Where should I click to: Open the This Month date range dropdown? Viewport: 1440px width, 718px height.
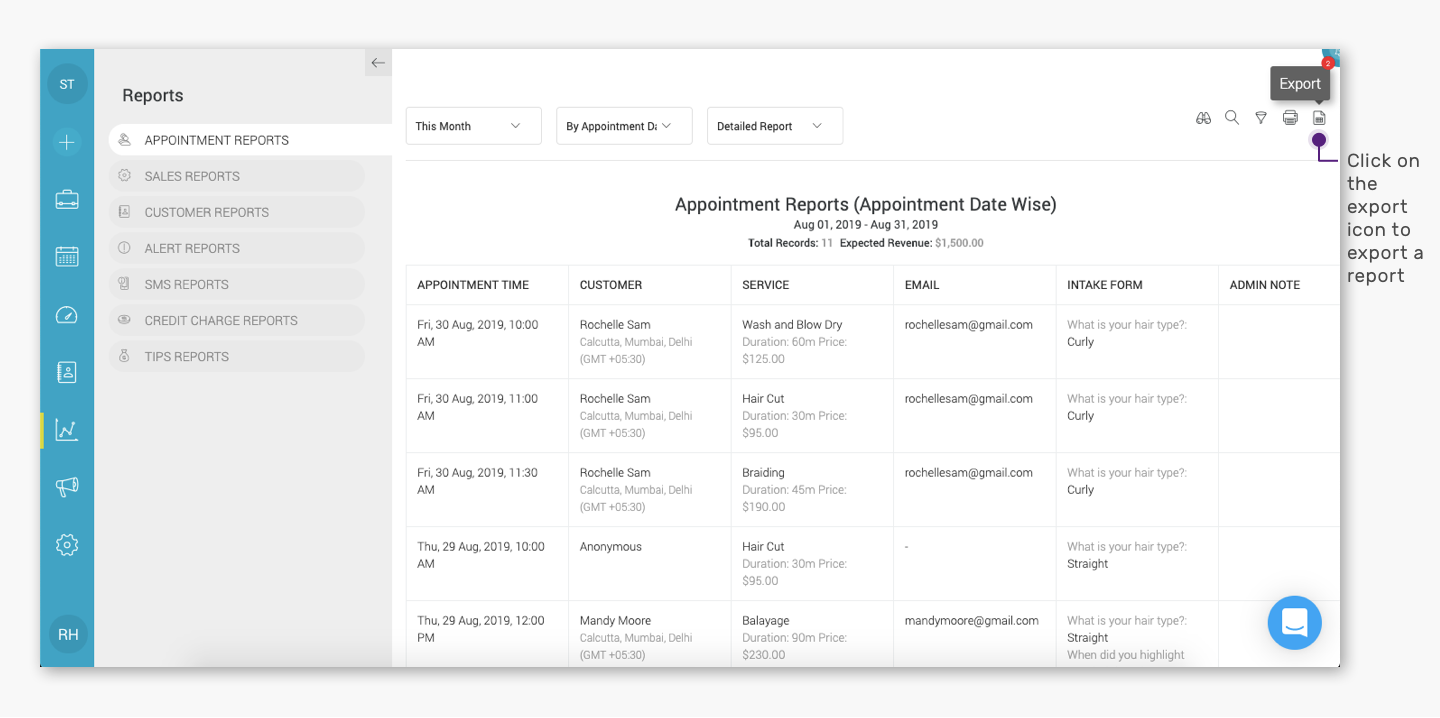pyautogui.click(x=474, y=126)
